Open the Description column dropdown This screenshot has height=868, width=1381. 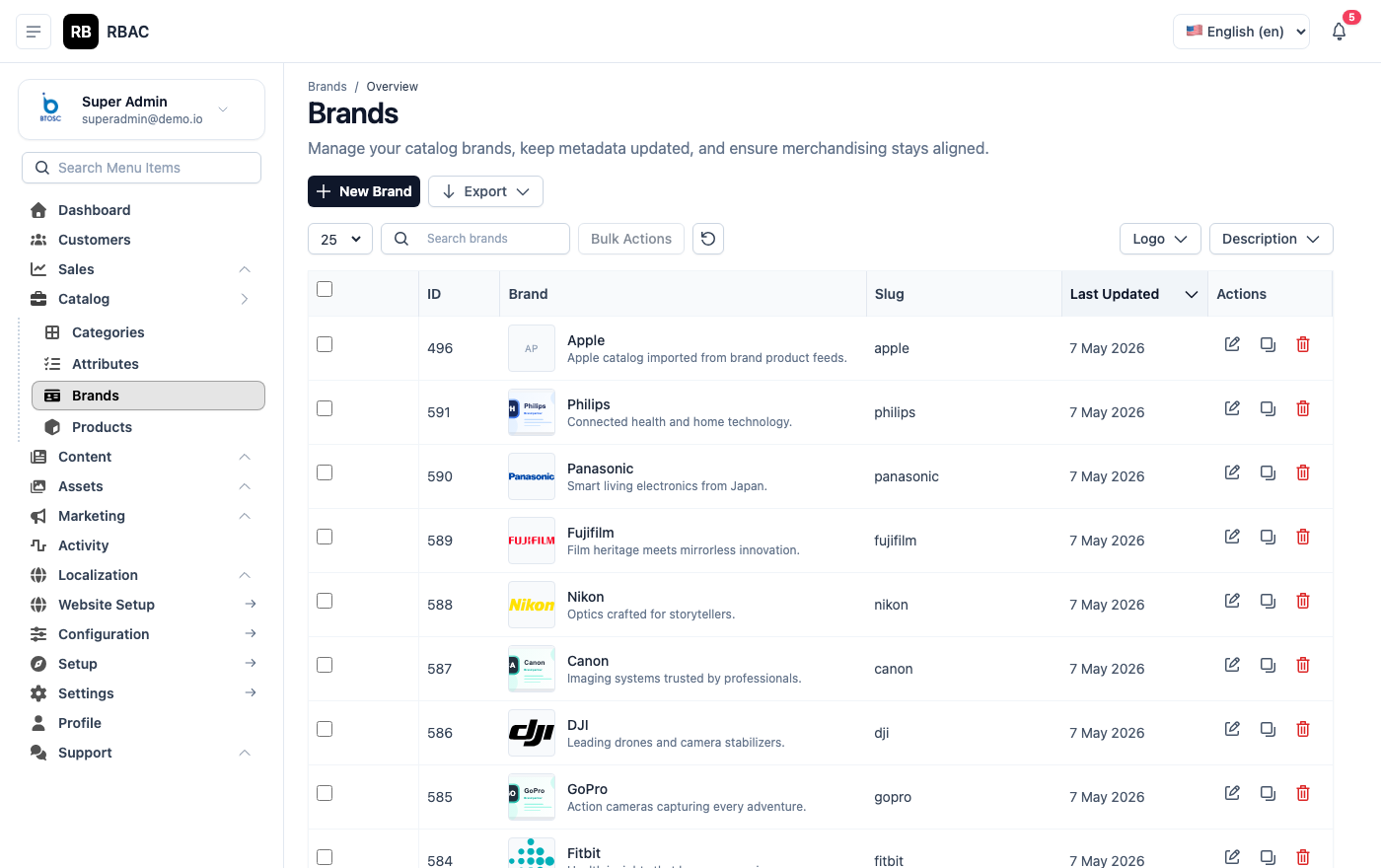pos(1271,239)
